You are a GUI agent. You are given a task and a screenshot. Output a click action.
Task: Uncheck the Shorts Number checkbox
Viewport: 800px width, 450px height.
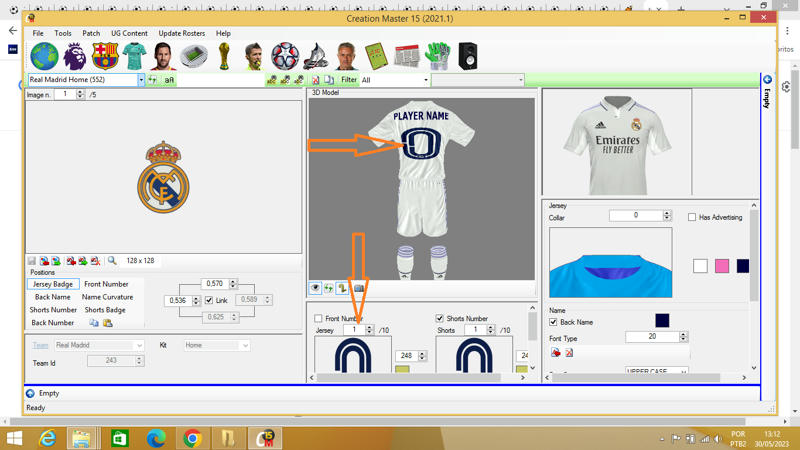pyautogui.click(x=439, y=318)
